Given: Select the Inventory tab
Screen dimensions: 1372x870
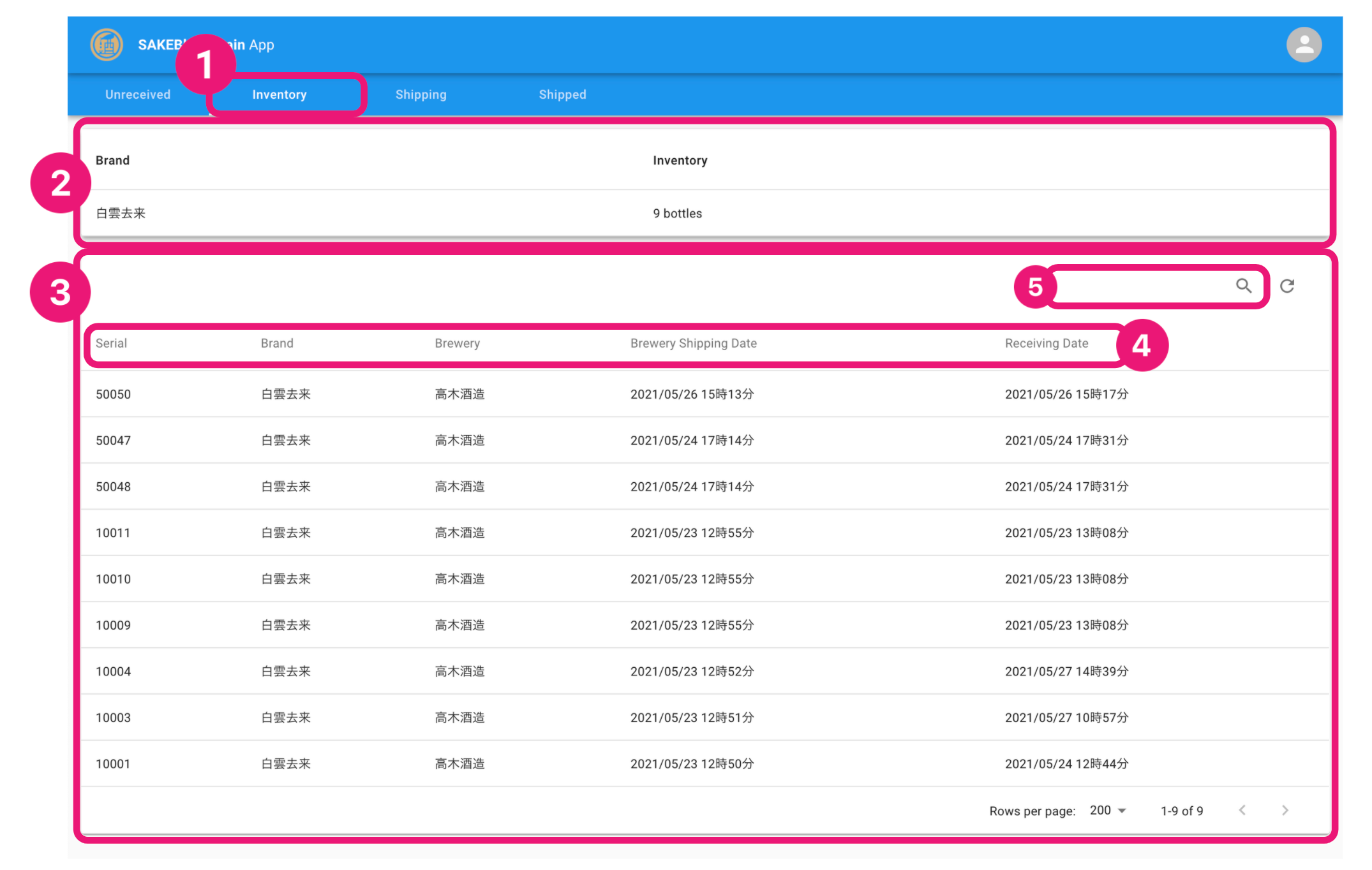Looking at the screenshot, I should tap(280, 94).
